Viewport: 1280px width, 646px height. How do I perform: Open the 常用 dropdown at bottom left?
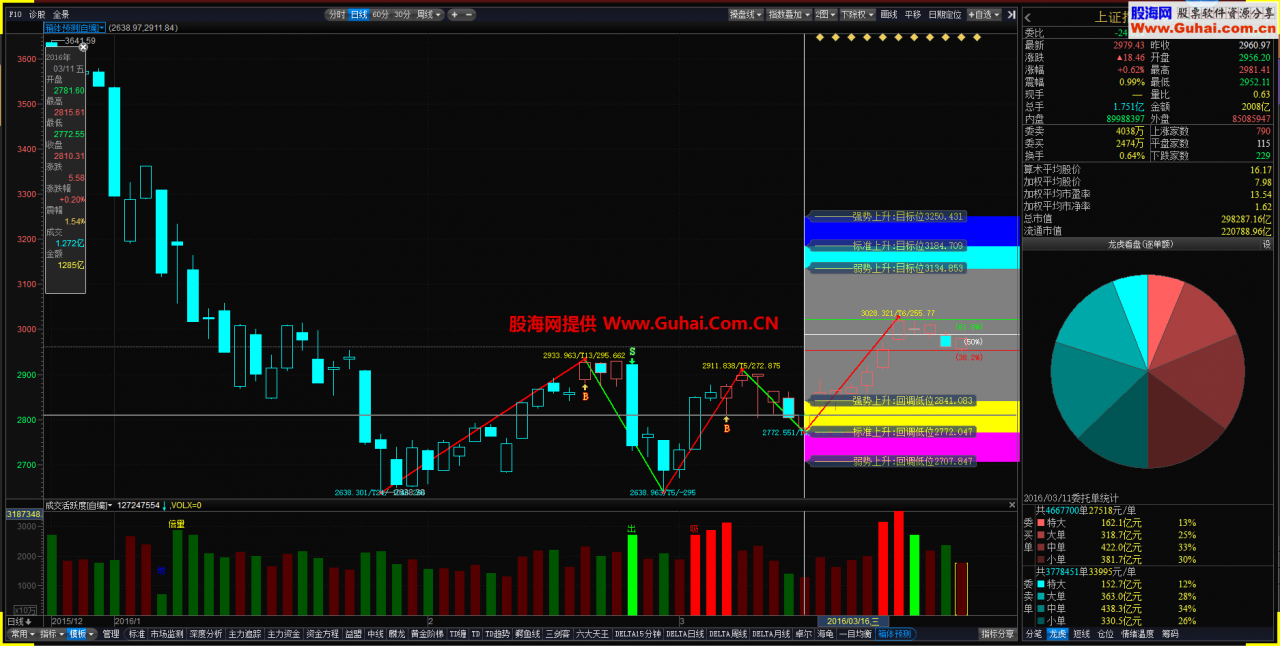pos(22,634)
